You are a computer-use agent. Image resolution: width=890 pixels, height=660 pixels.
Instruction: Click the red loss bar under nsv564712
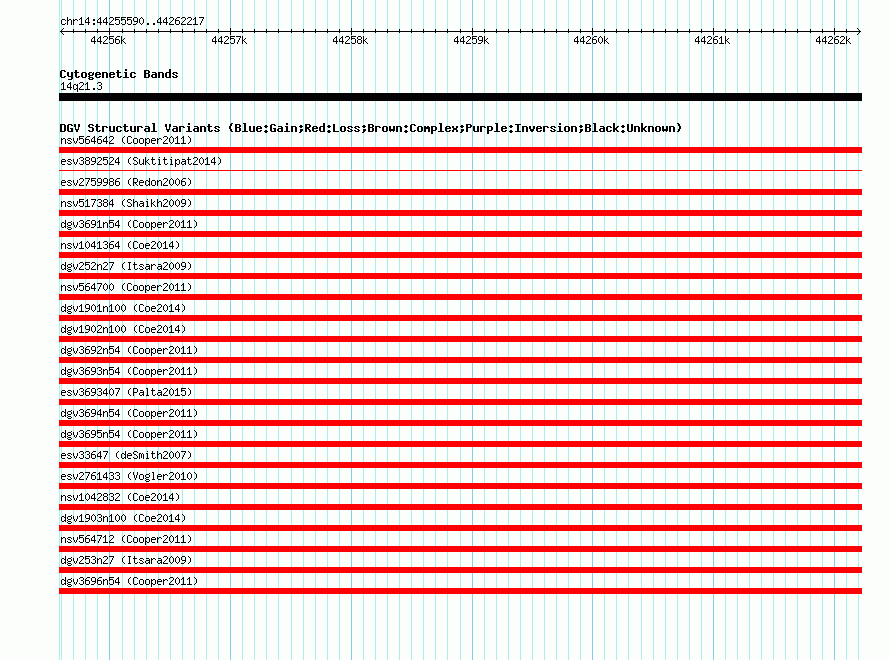pyautogui.click(x=460, y=549)
